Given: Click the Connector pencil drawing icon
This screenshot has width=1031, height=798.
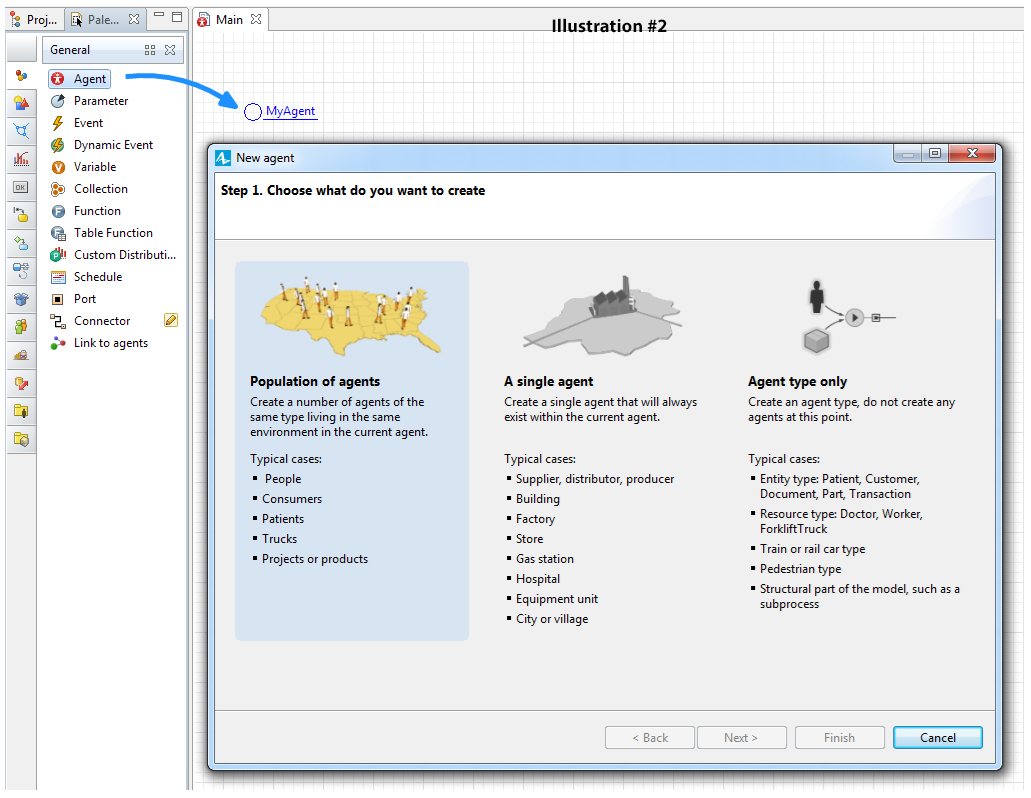Looking at the screenshot, I should tap(170, 321).
